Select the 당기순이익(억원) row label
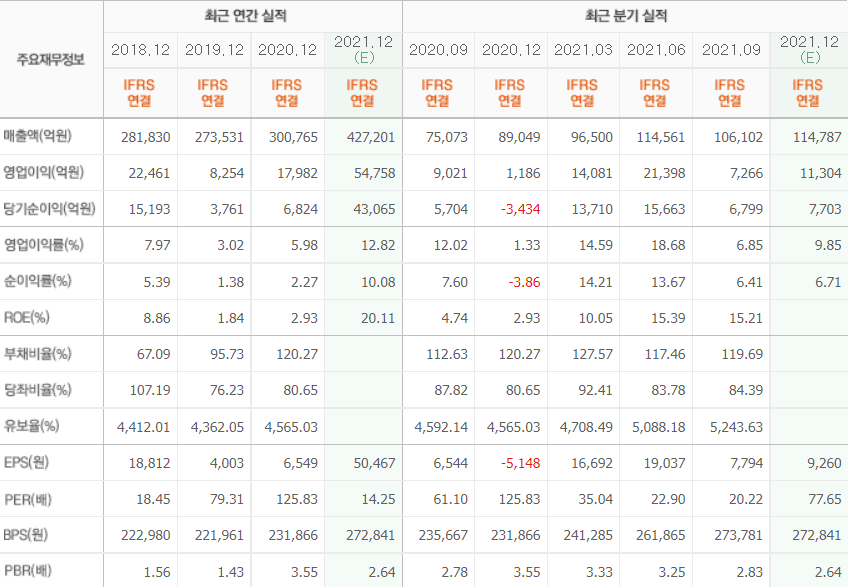Viewport: 848px width, 587px height. [x=49, y=208]
